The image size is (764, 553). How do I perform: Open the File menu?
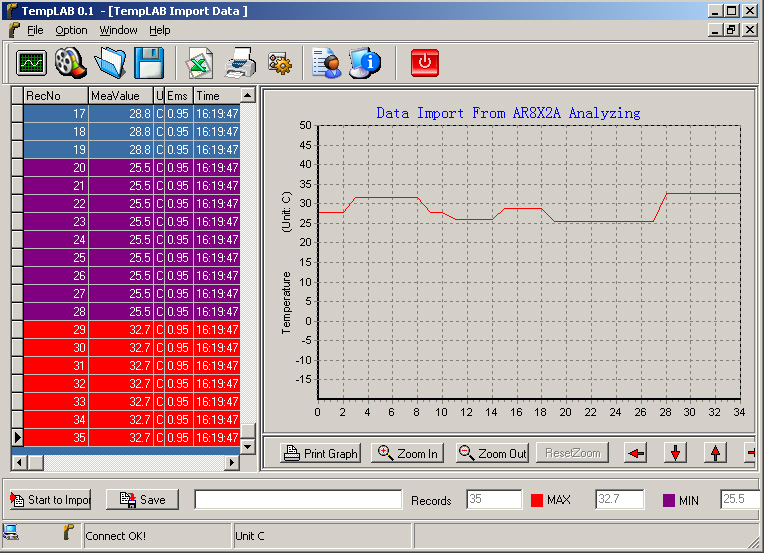pos(35,30)
